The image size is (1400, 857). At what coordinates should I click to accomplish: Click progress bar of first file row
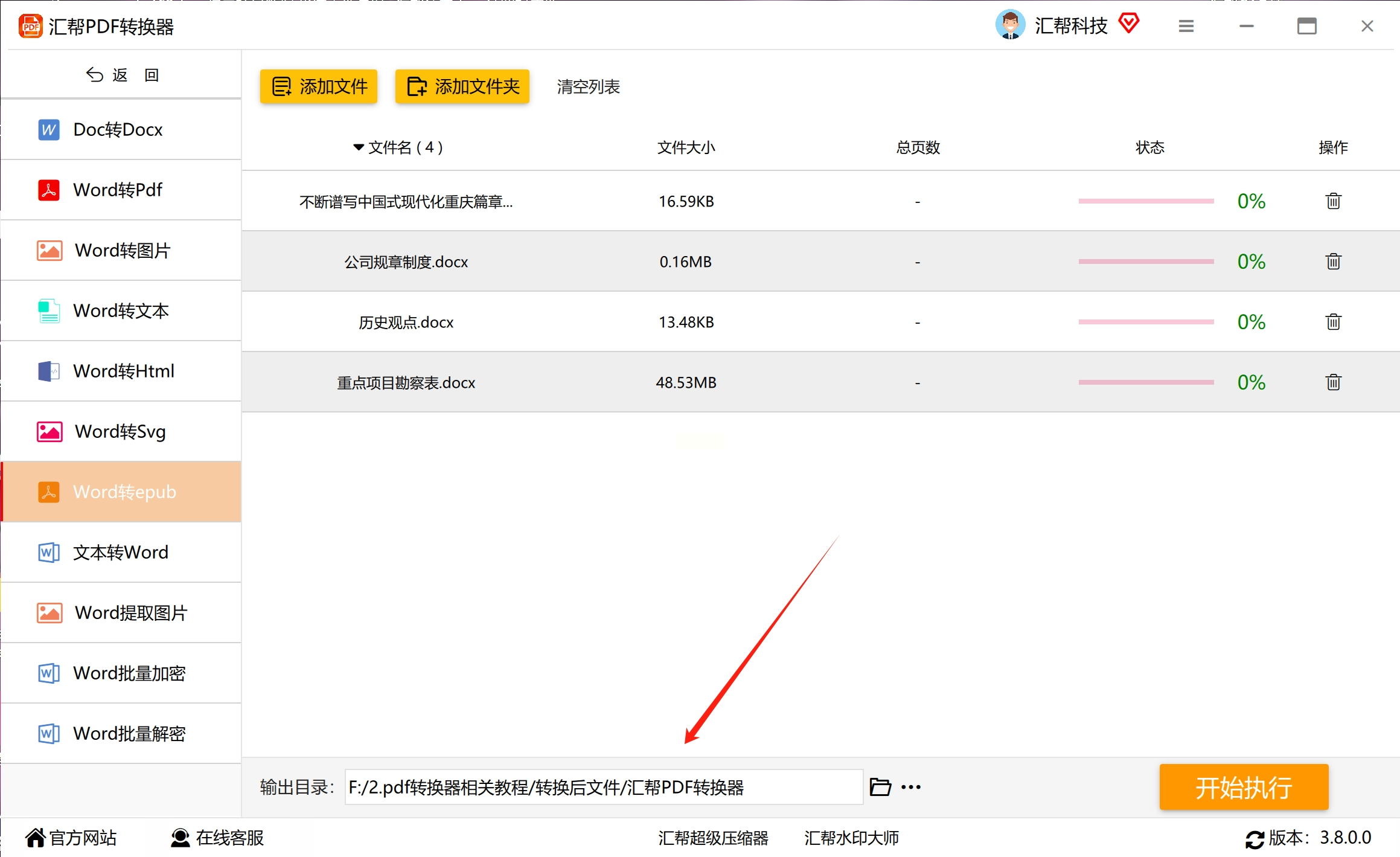pos(1145,201)
